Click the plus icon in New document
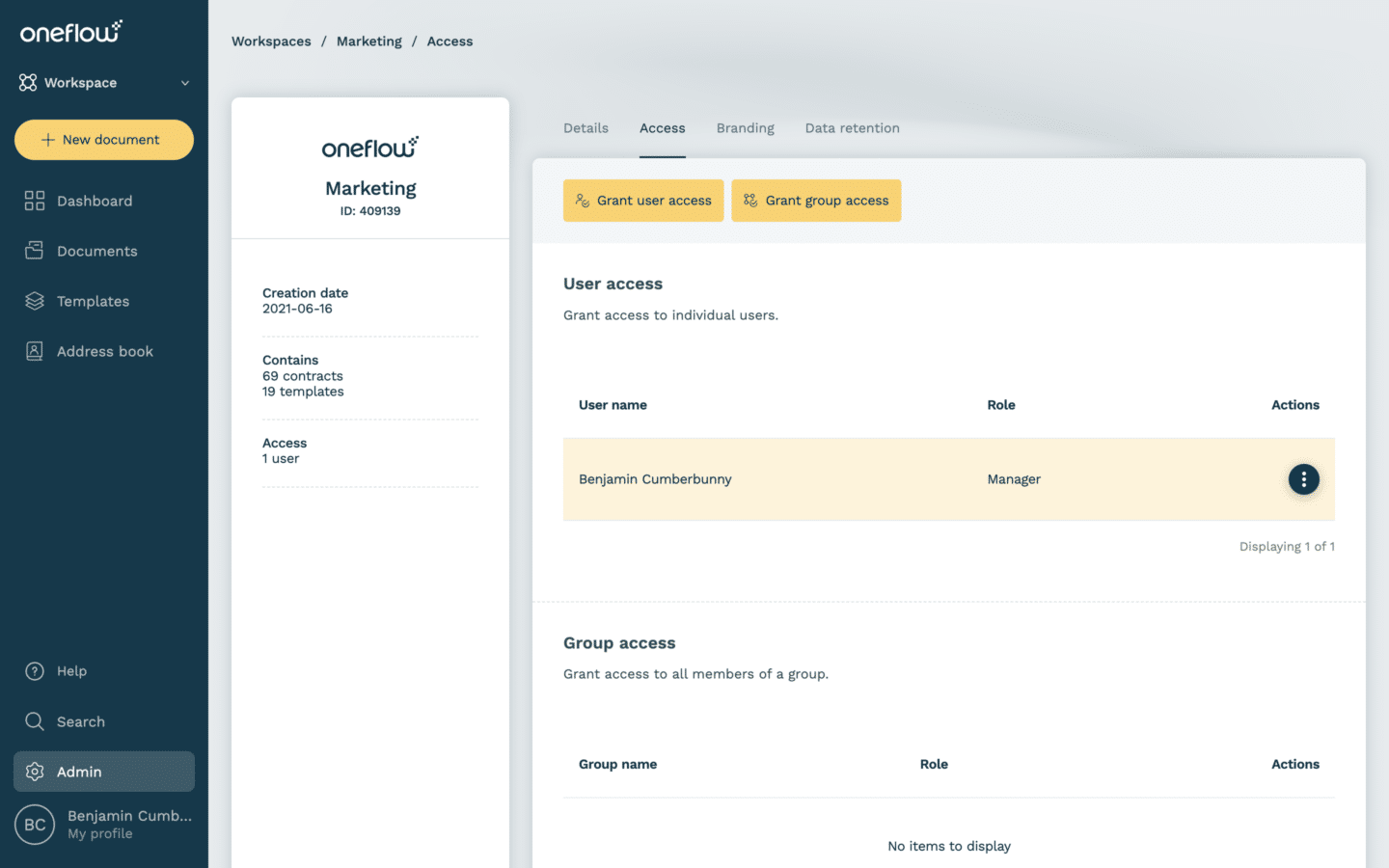 pyautogui.click(x=47, y=140)
